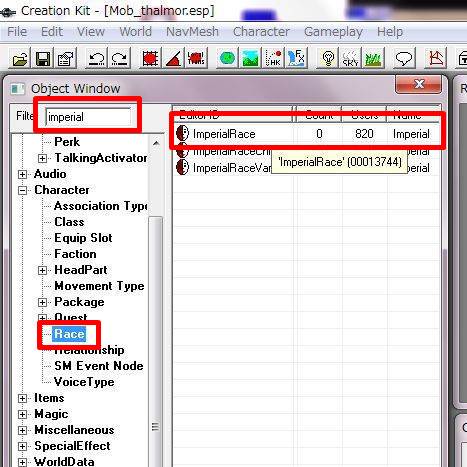This screenshot has height=467, width=467.
Task: Toggle the Snap to Grid icon
Action: (x=150, y=59)
